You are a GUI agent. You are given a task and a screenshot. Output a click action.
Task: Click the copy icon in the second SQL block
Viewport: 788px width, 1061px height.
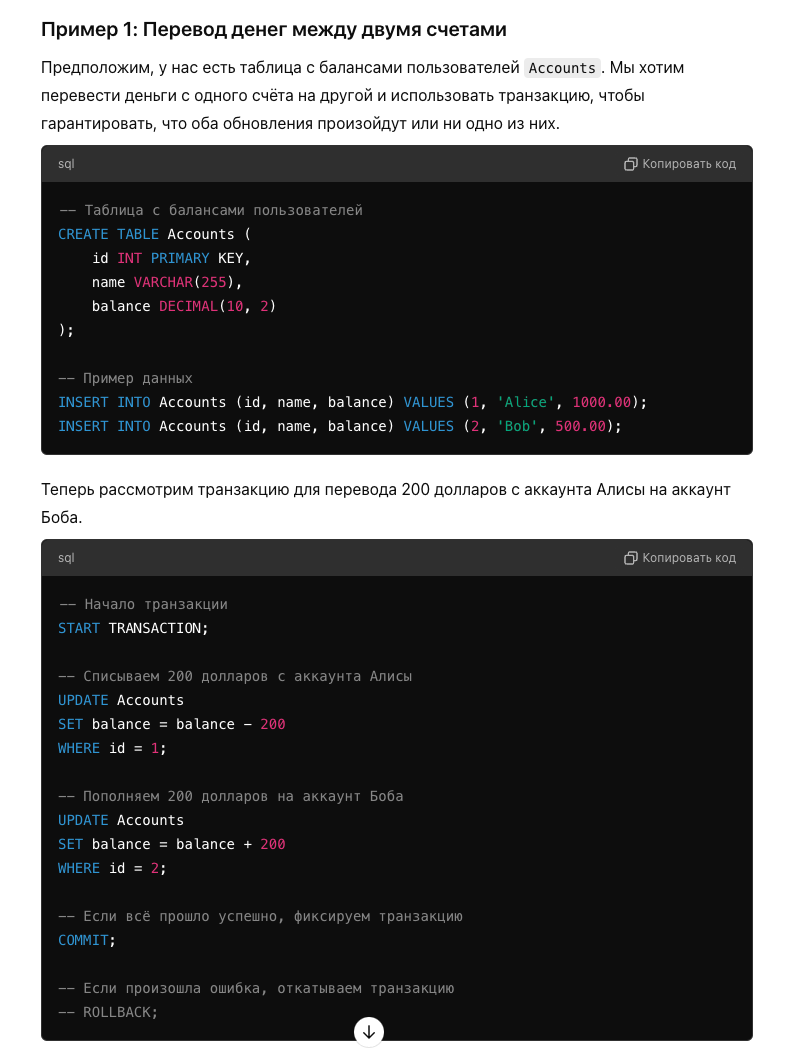[x=630, y=558]
